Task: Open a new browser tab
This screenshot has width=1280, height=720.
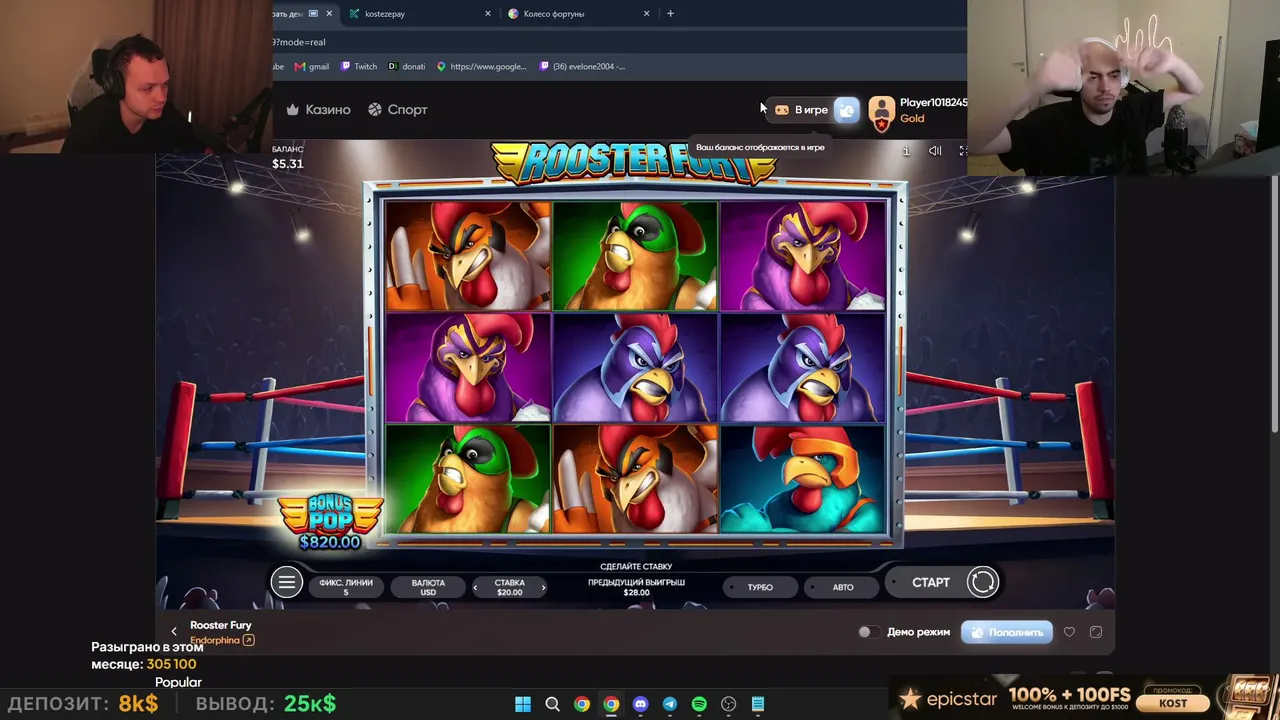Action: pyautogui.click(x=670, y=14)
